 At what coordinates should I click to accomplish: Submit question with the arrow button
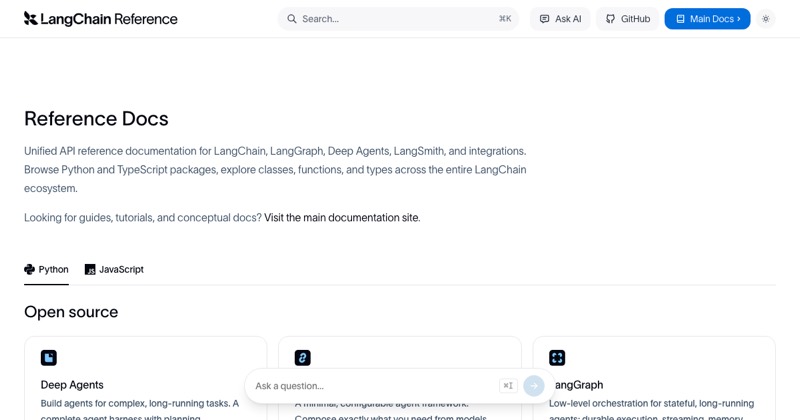coord(534,386)
